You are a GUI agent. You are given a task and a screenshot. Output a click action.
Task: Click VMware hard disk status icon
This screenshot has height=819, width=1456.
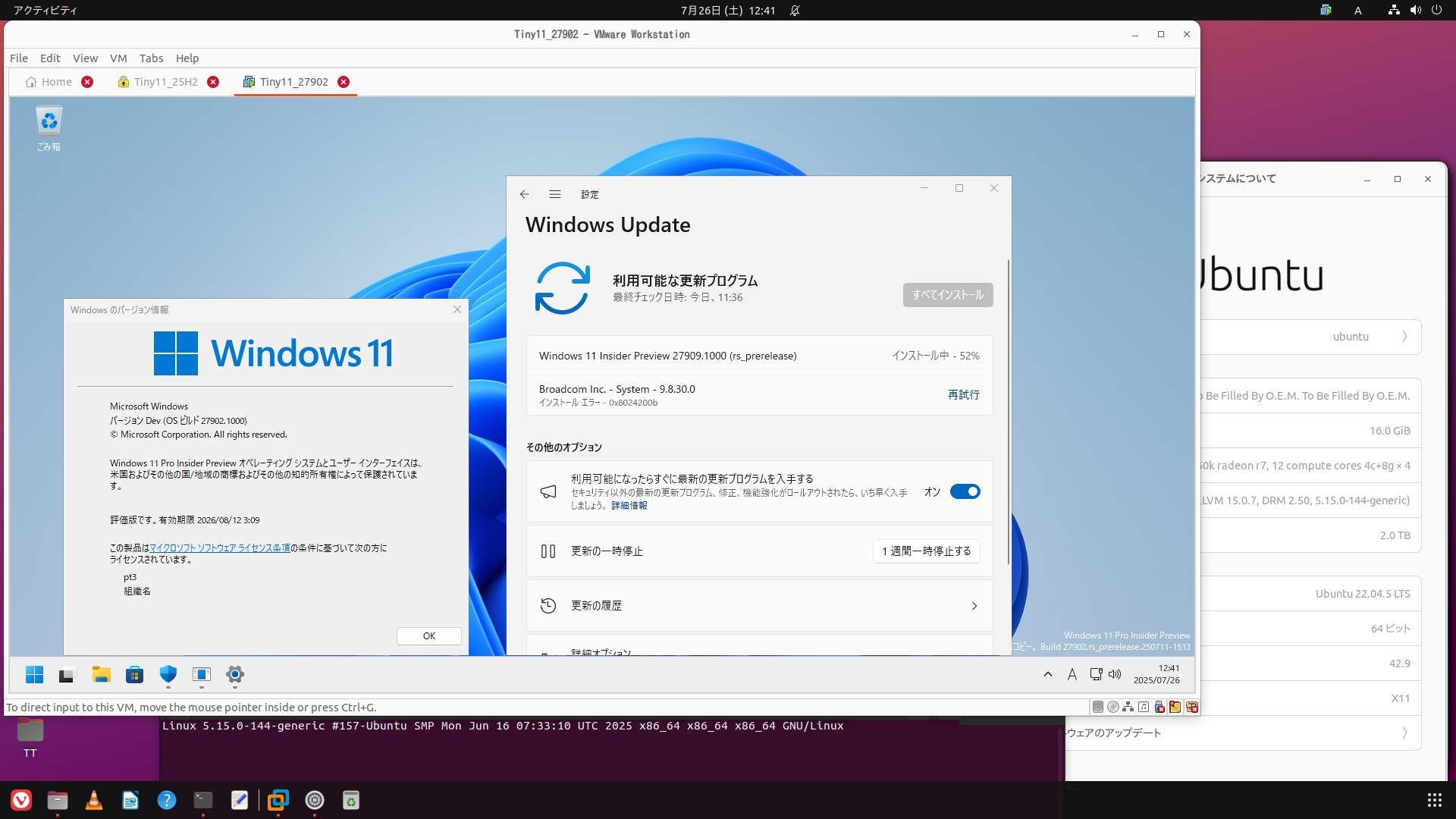(x=1097, y=707)
